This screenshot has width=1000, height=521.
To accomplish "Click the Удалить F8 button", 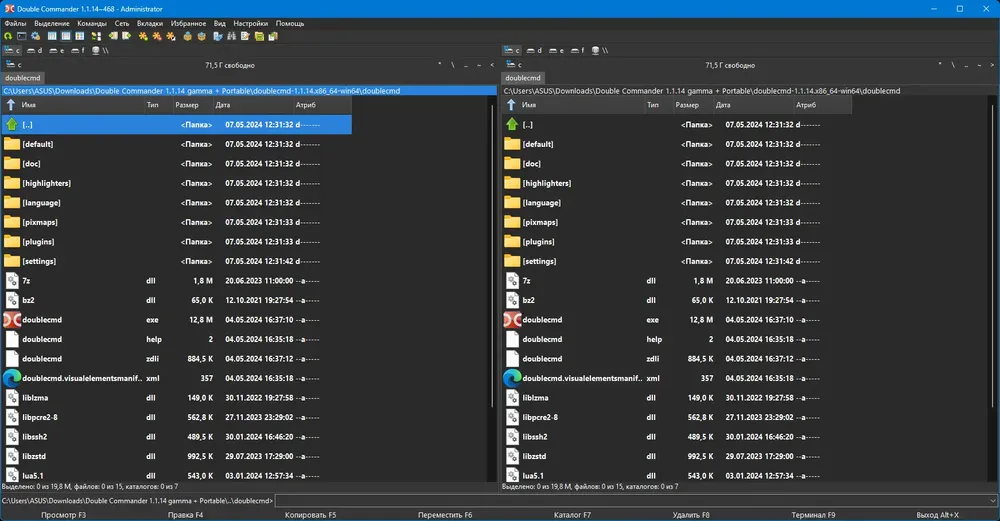I will (691, 515).
